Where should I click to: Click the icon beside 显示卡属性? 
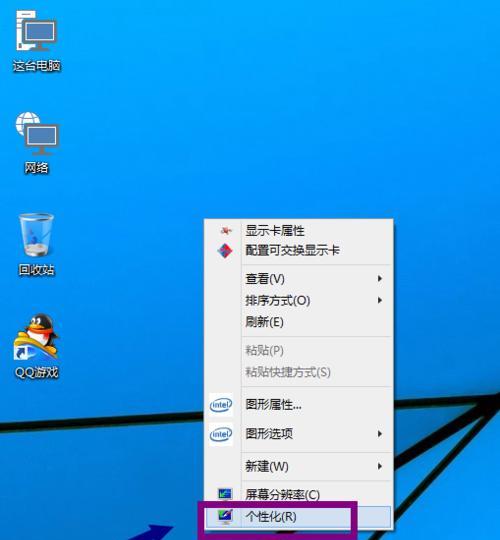coord(226,230)
